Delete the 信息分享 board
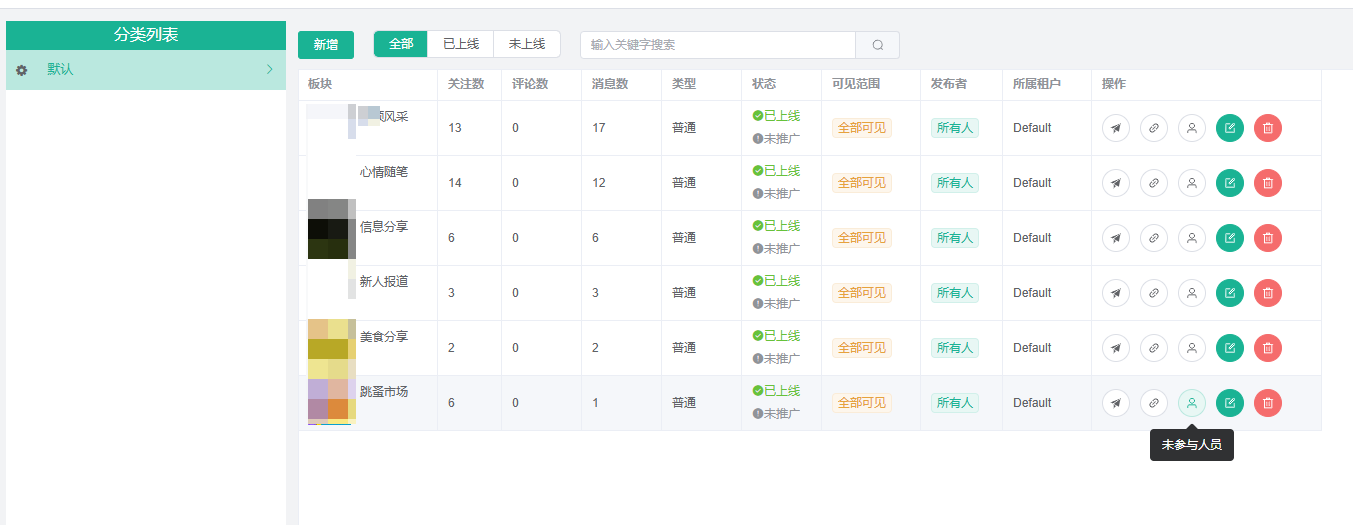Image resolution: width=1353 pixels, height=525 pixels. (1268, 238)
